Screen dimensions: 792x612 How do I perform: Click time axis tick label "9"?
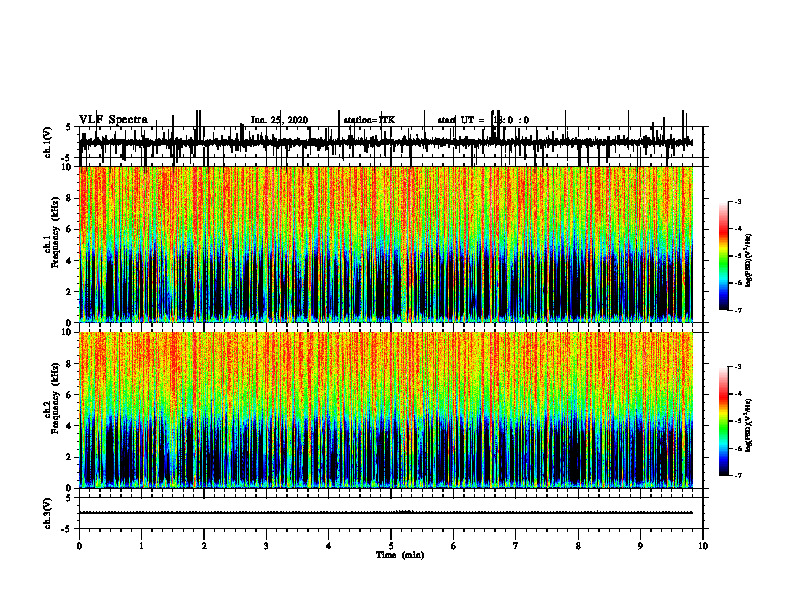coord(640,546)
